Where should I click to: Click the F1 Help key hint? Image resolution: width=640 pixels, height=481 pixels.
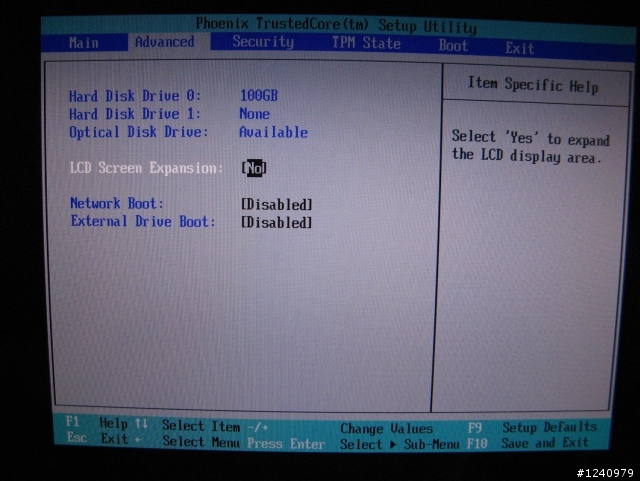[x=97, y=423]
